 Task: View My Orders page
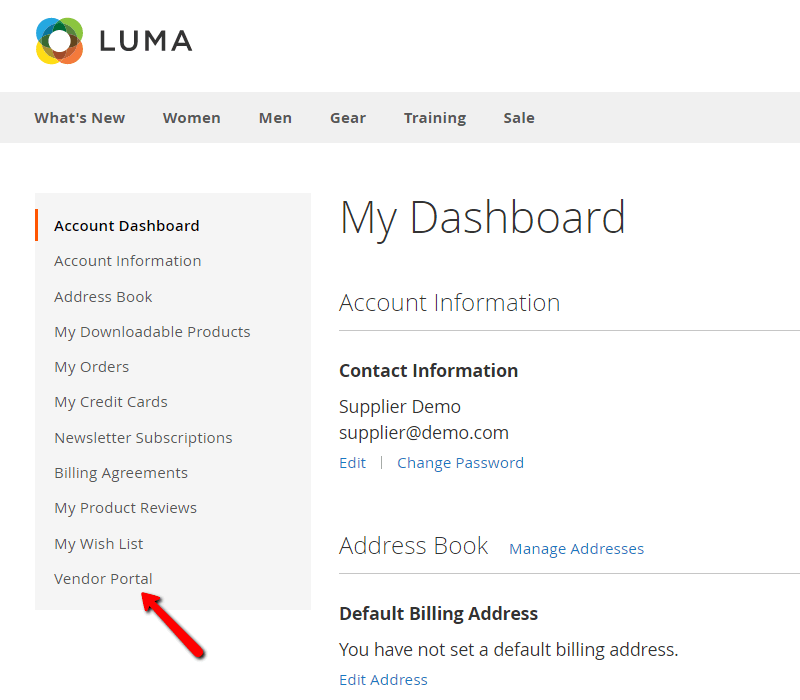click(x=91, y=367)
